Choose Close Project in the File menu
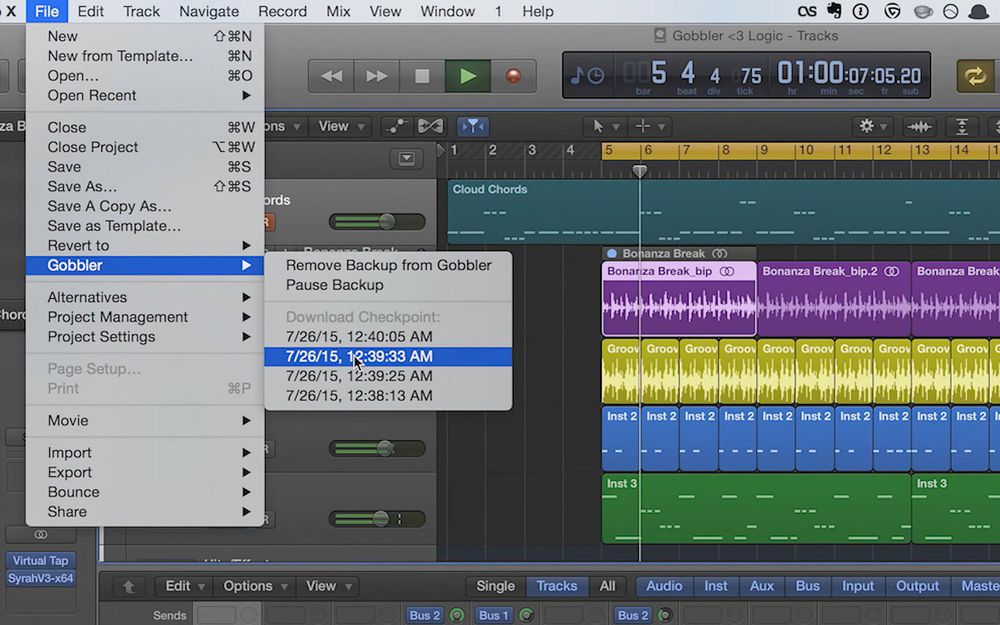 coord(145,147)
